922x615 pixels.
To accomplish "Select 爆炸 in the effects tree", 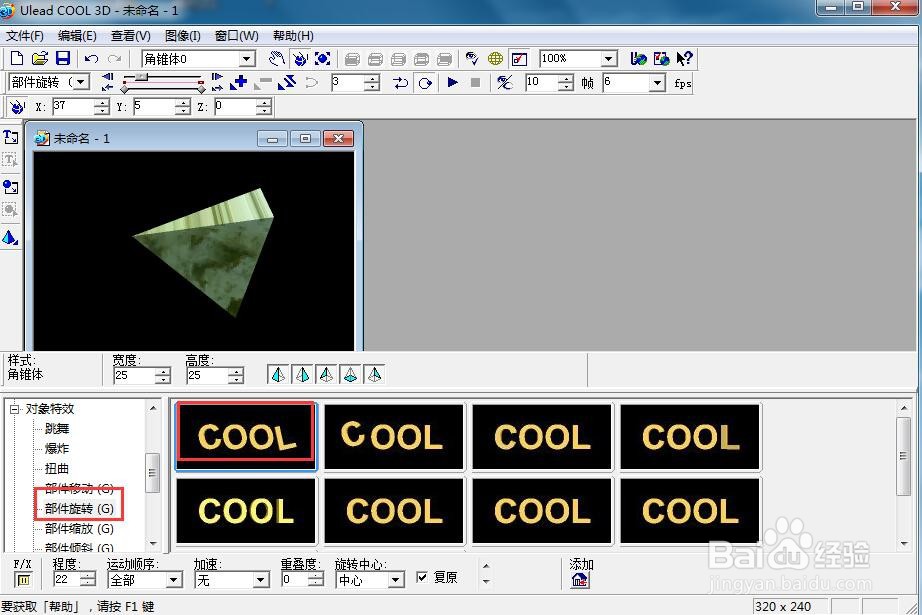I will tap(57, 449).
